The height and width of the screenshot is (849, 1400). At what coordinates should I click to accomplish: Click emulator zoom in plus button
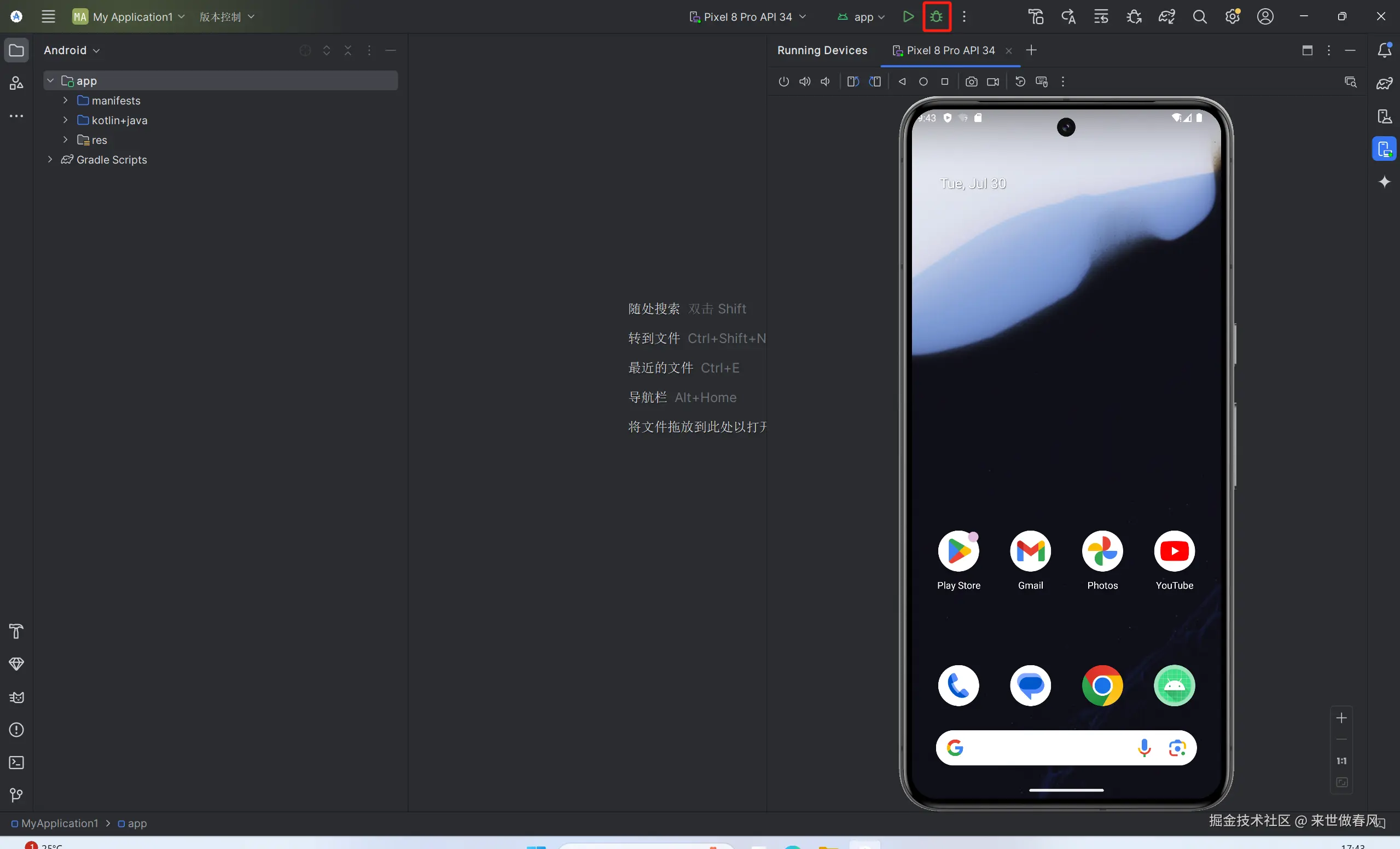(1341, 718)
